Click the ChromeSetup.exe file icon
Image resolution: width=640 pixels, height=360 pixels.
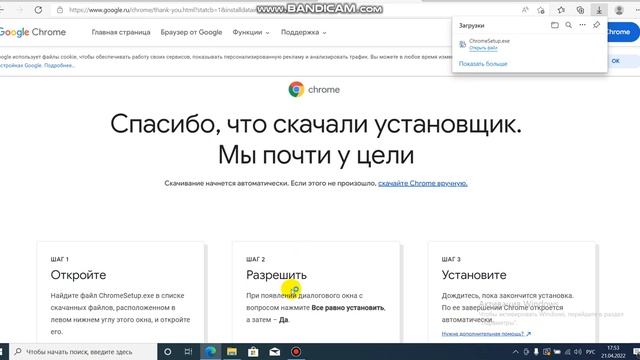point(462,44)
